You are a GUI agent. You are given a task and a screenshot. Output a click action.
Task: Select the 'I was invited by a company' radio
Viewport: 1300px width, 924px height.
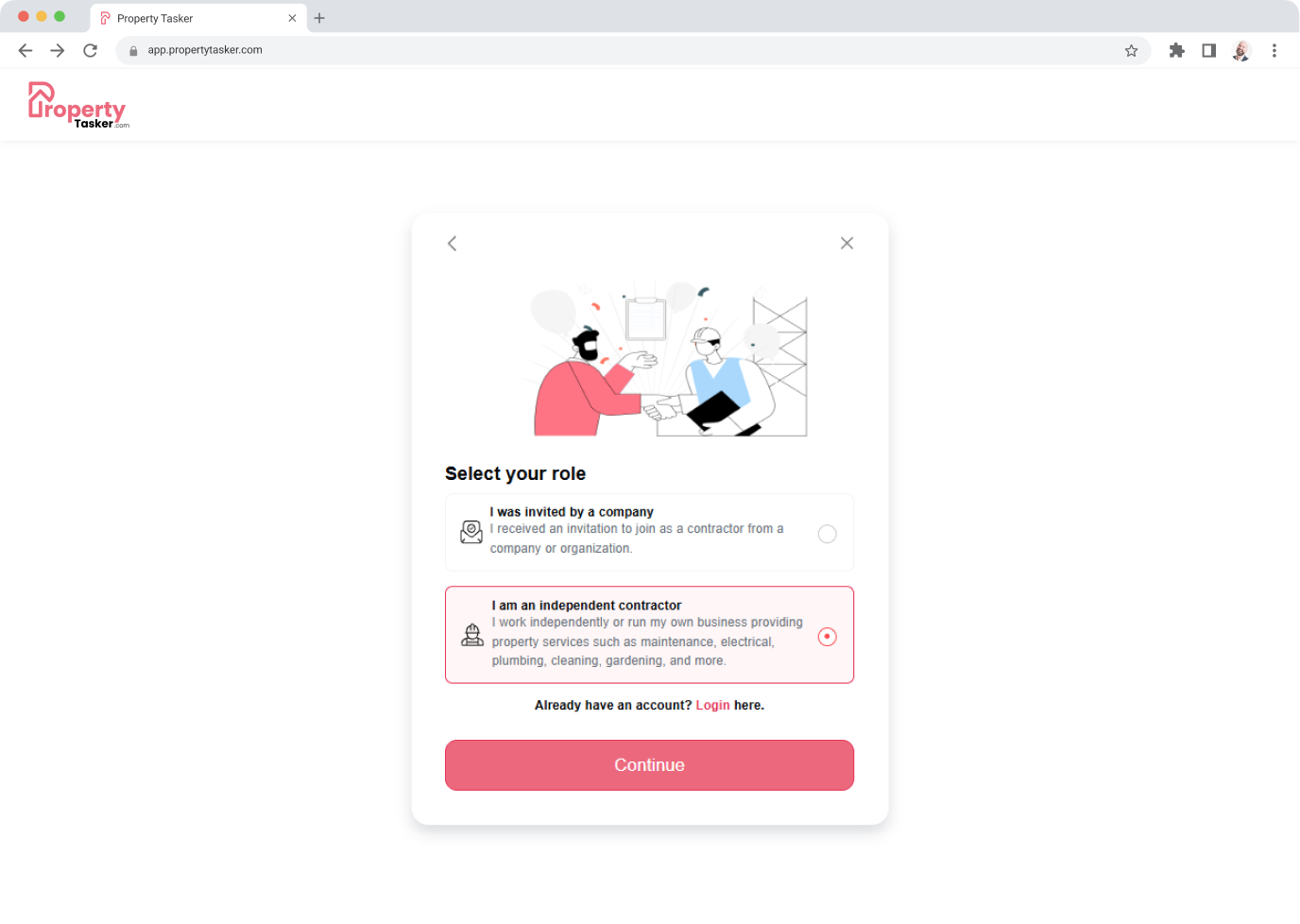(x=827, y=534)
